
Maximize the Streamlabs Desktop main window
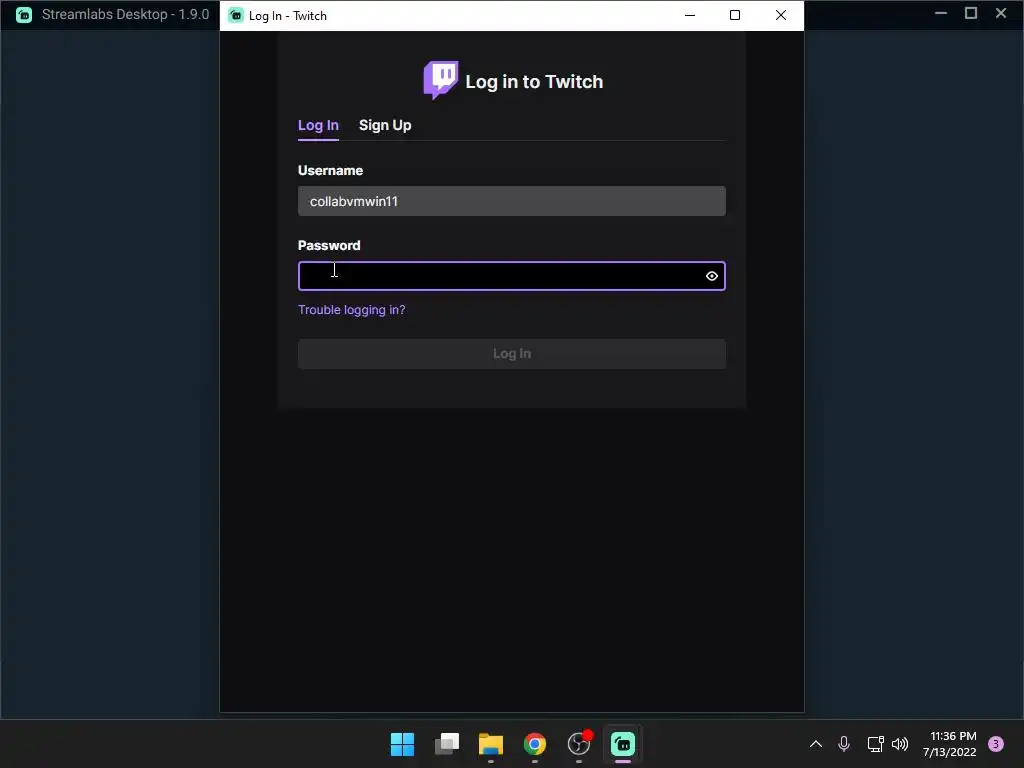click(x=970, y=13)
